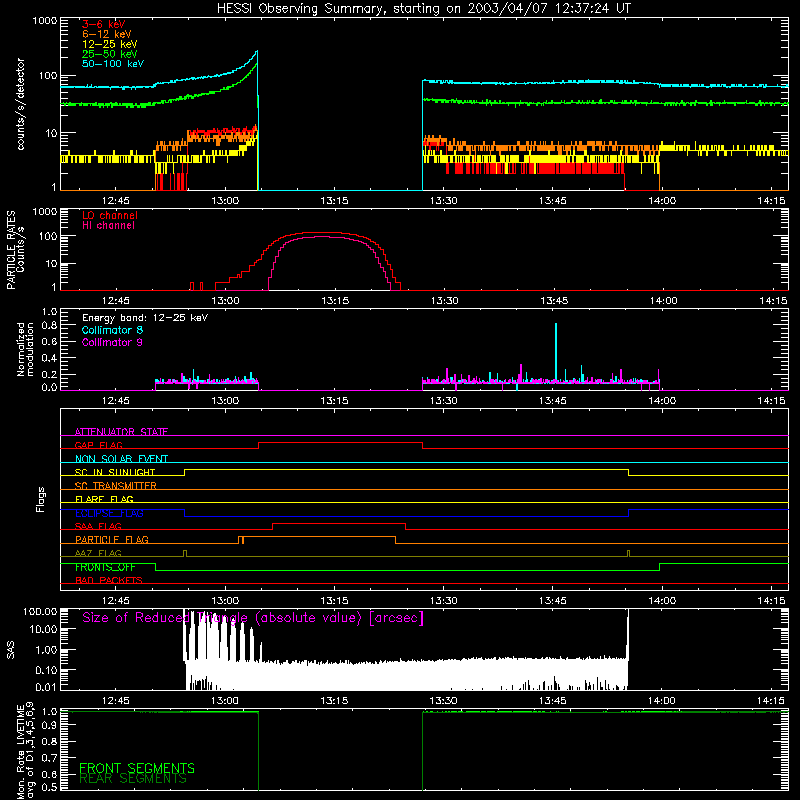Select the 6-12 keV legend label
The image size is (800, 800).
point(107,34)
